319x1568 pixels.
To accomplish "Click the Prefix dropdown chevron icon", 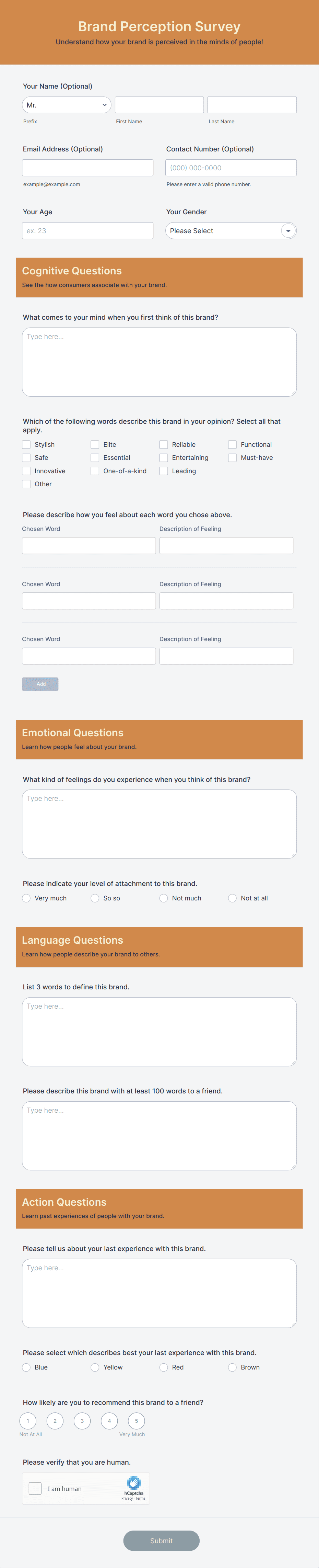I will pos(105,104).
